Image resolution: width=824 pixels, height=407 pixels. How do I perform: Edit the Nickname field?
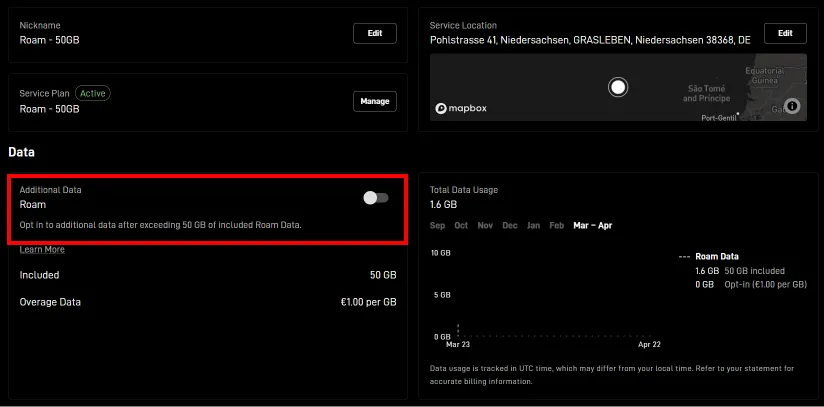click(x=375, y=33)
